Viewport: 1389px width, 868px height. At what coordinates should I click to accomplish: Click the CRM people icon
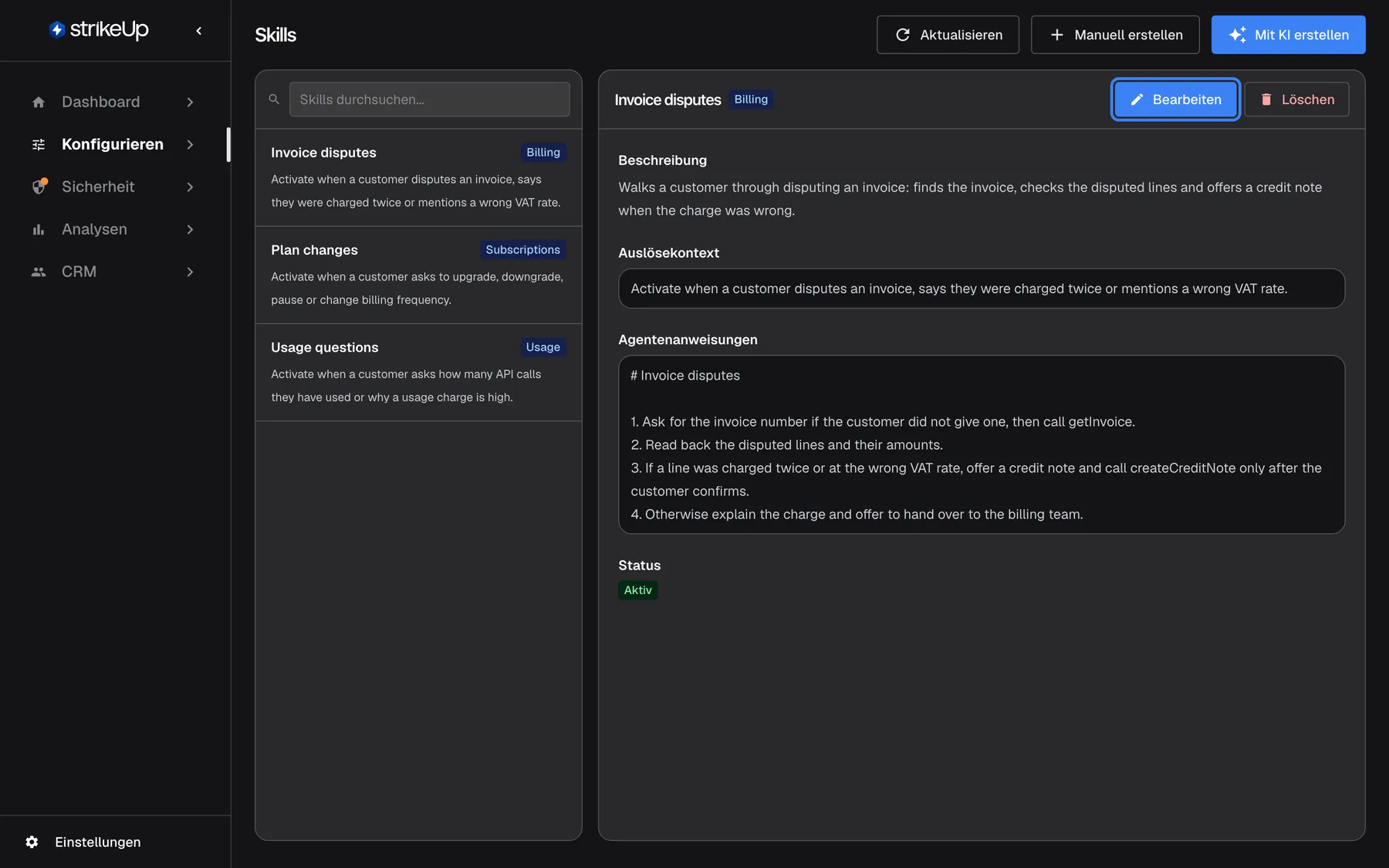tap(39, 272)
